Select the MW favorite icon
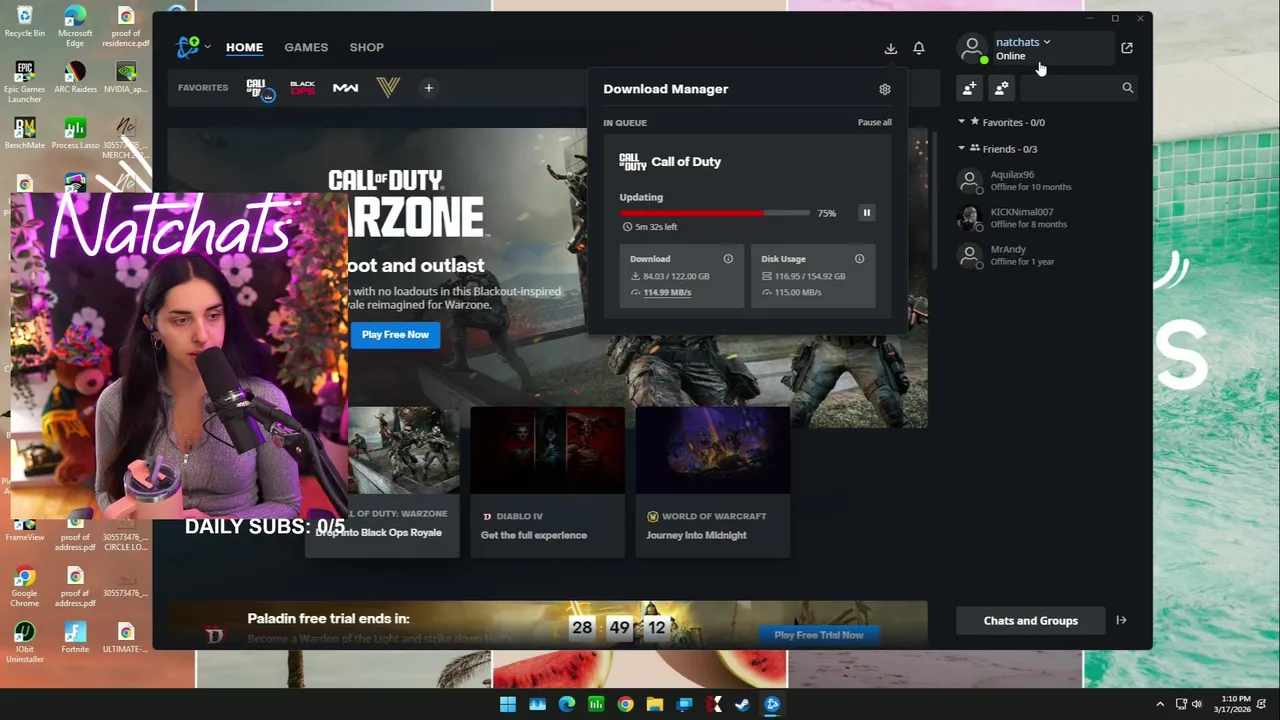The width and height of the screenshot is (1280, 720). (345, 88)
